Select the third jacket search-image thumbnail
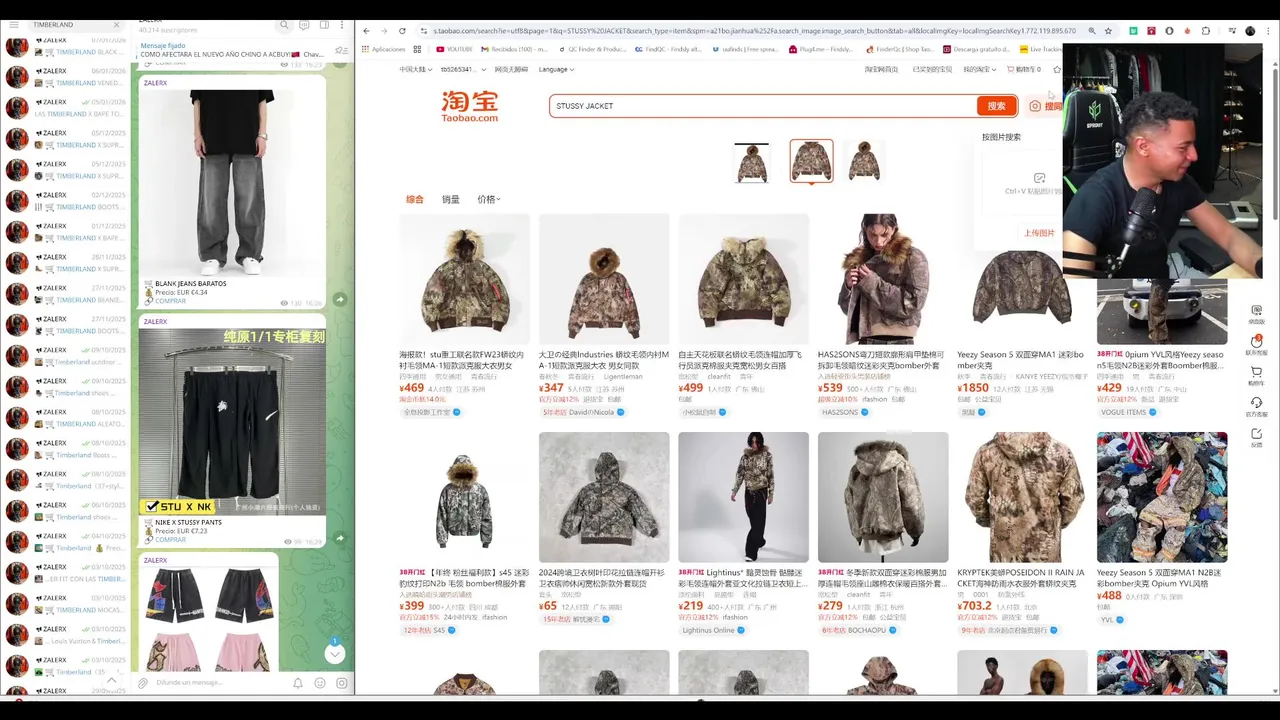Image resolution: width=1280 pixels, height=720 pixels. (x=864, y=162)
